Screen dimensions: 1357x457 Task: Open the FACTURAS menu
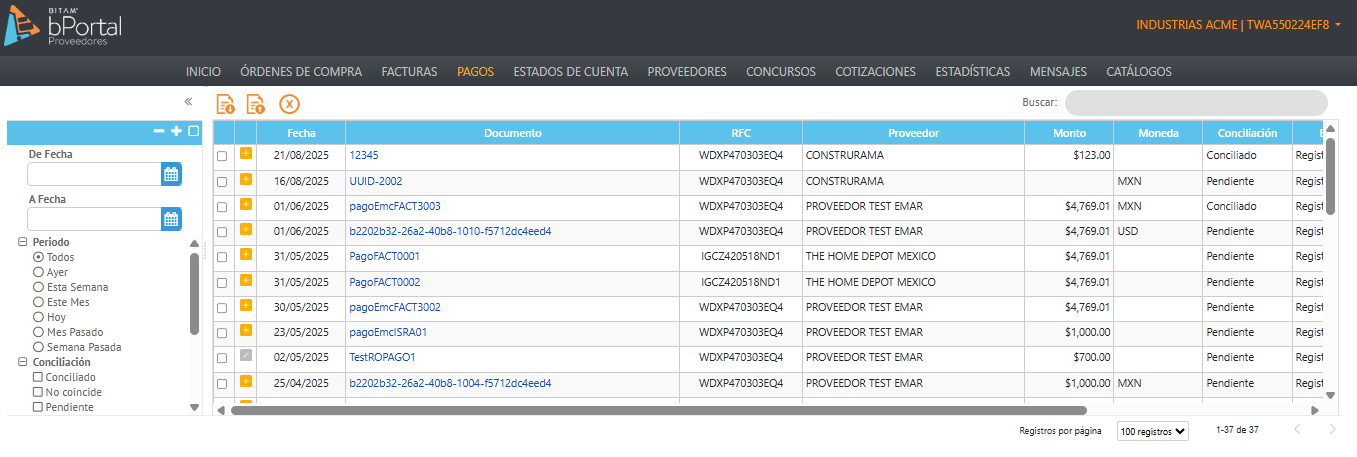(x=409, y=72)
